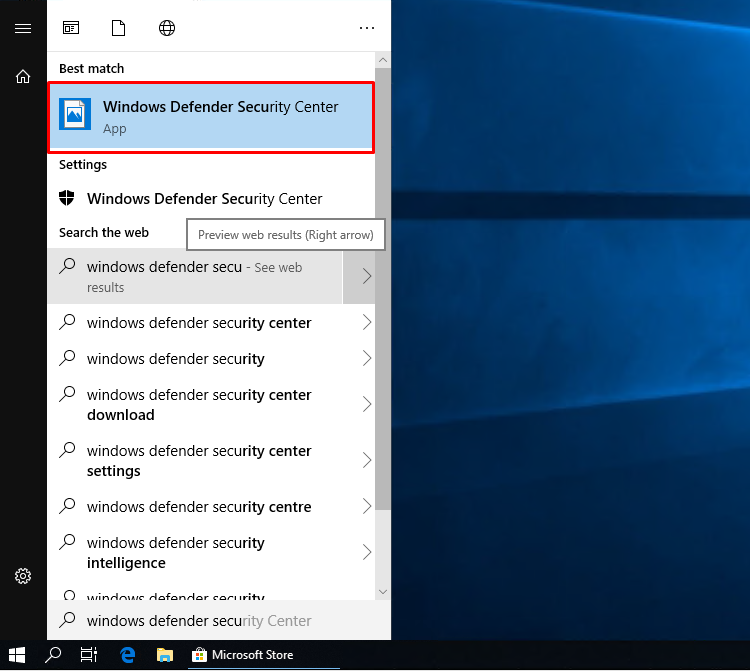Screen dimensions: 750x672
Task: Focus the search text box
Action: (219, 620)
